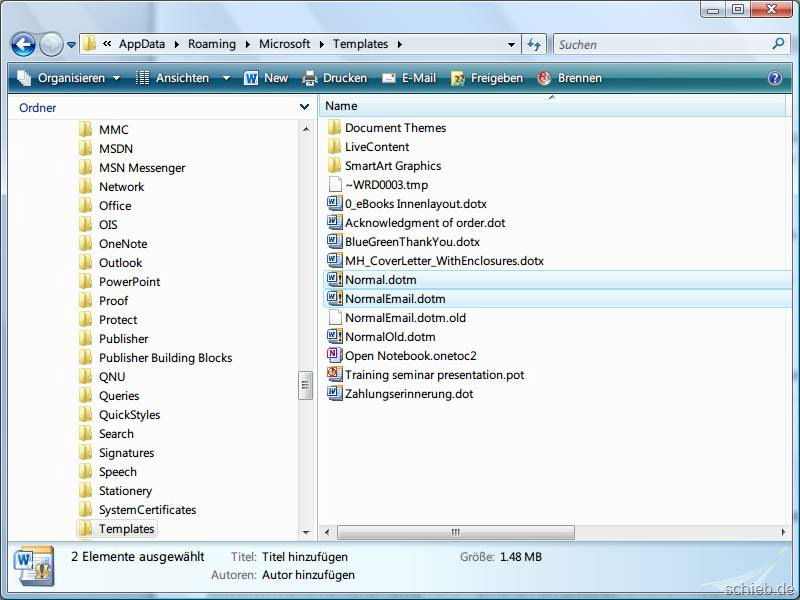Select the Outlook folder in tree
The height and width of the screenshot is (600, 800).
pos(111,263)
